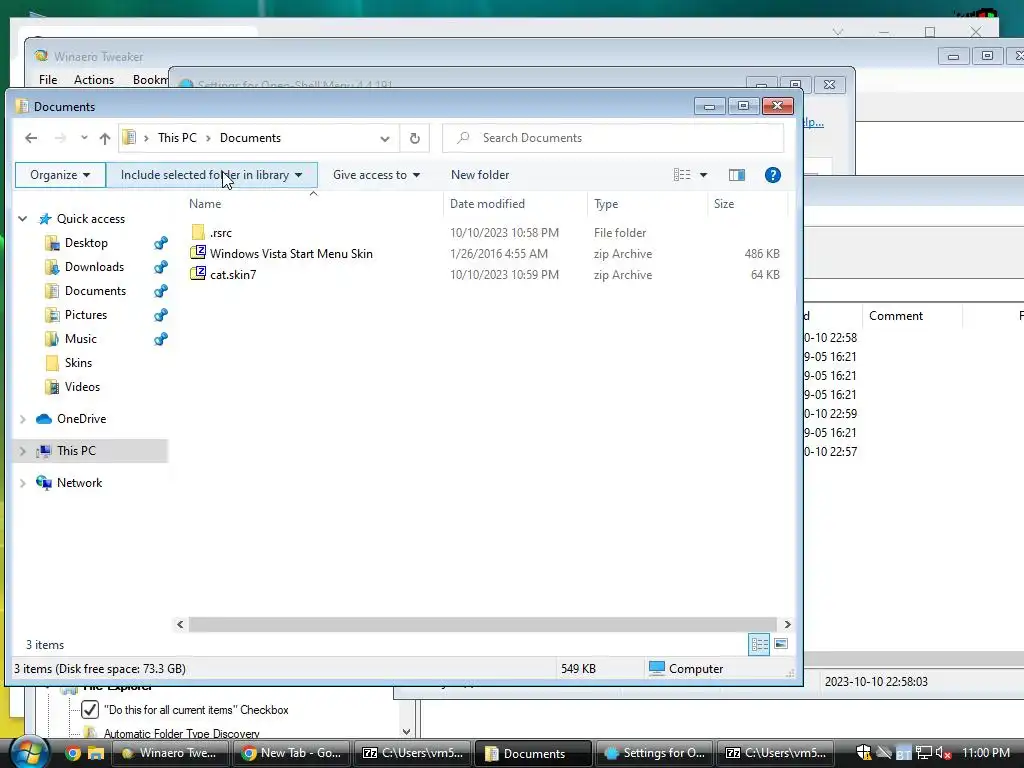Image resolution: width=1024 pixels, height=768 pixels.
Task: Switch to large icons view button
Action: pyautogui.click(x=780, y=645)
